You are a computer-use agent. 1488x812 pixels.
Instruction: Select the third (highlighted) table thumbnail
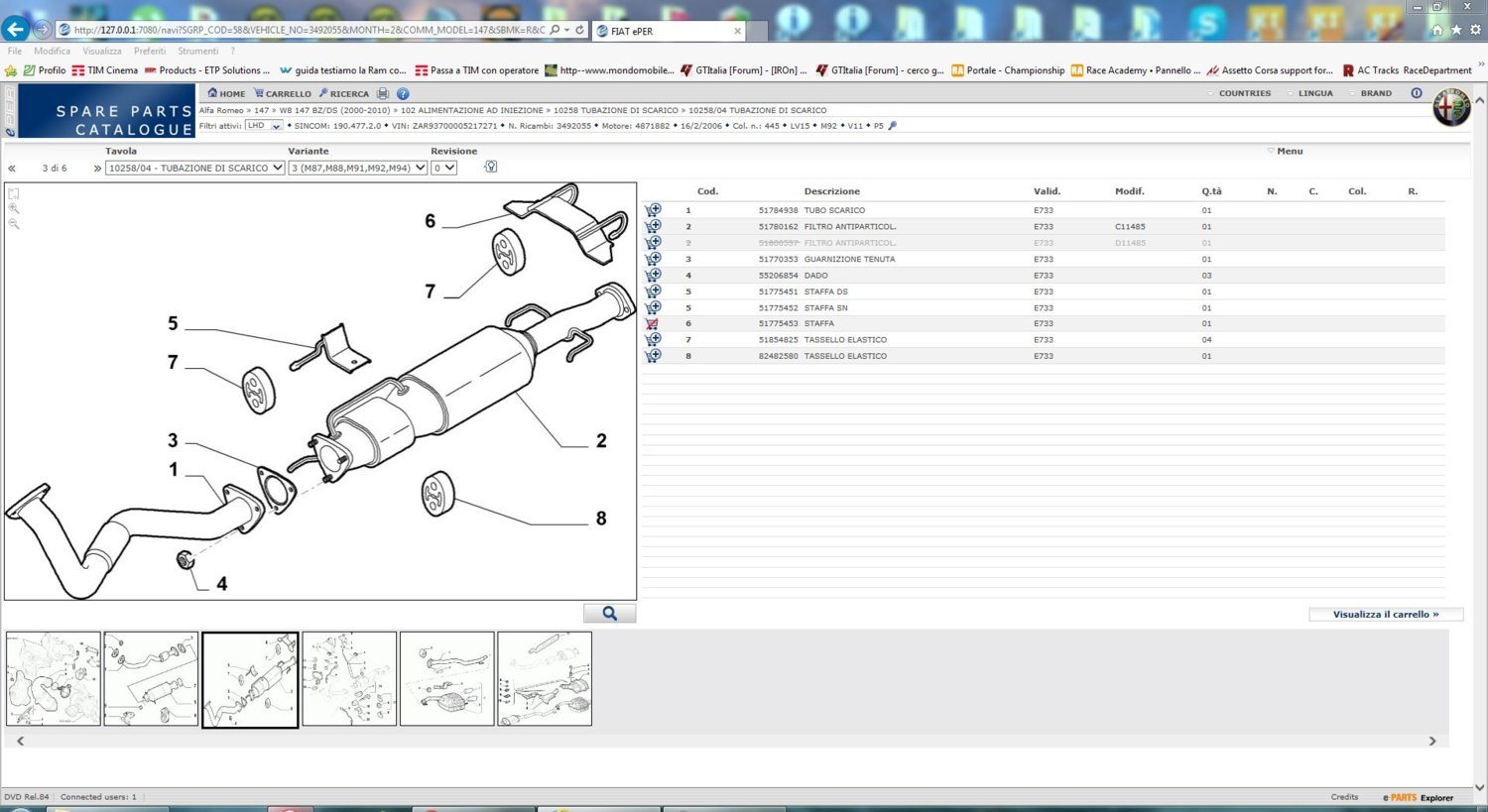[x=250, y=679]
